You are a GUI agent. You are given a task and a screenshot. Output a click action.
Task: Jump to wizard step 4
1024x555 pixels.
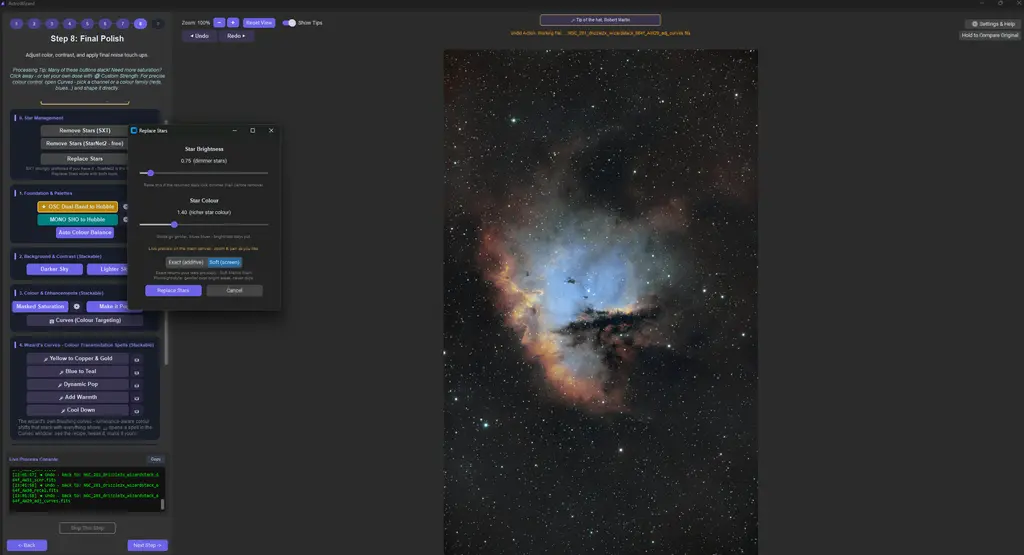pyautogui.click(x=69, y=24)
